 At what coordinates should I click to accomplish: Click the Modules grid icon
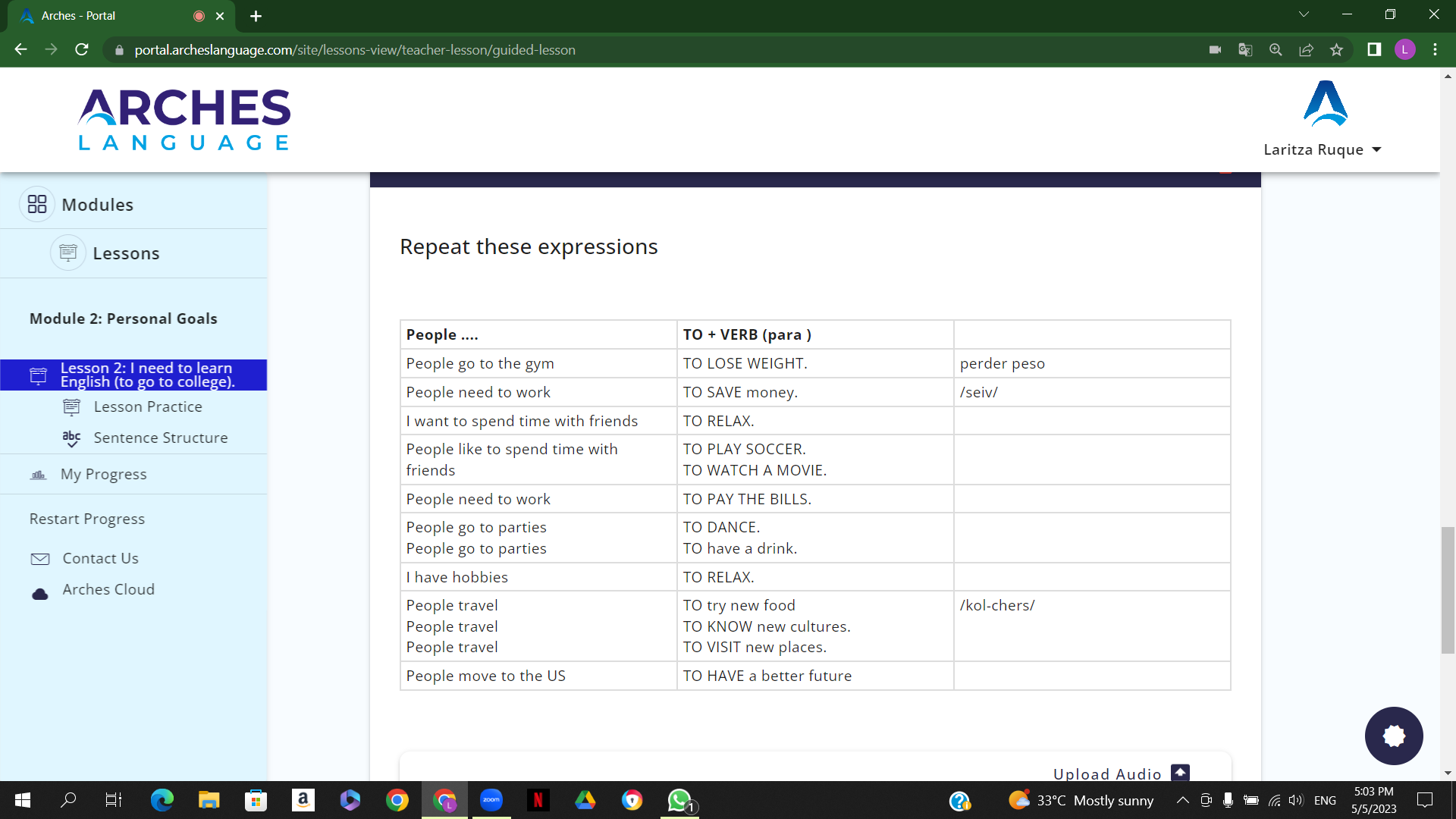point(37,204)
